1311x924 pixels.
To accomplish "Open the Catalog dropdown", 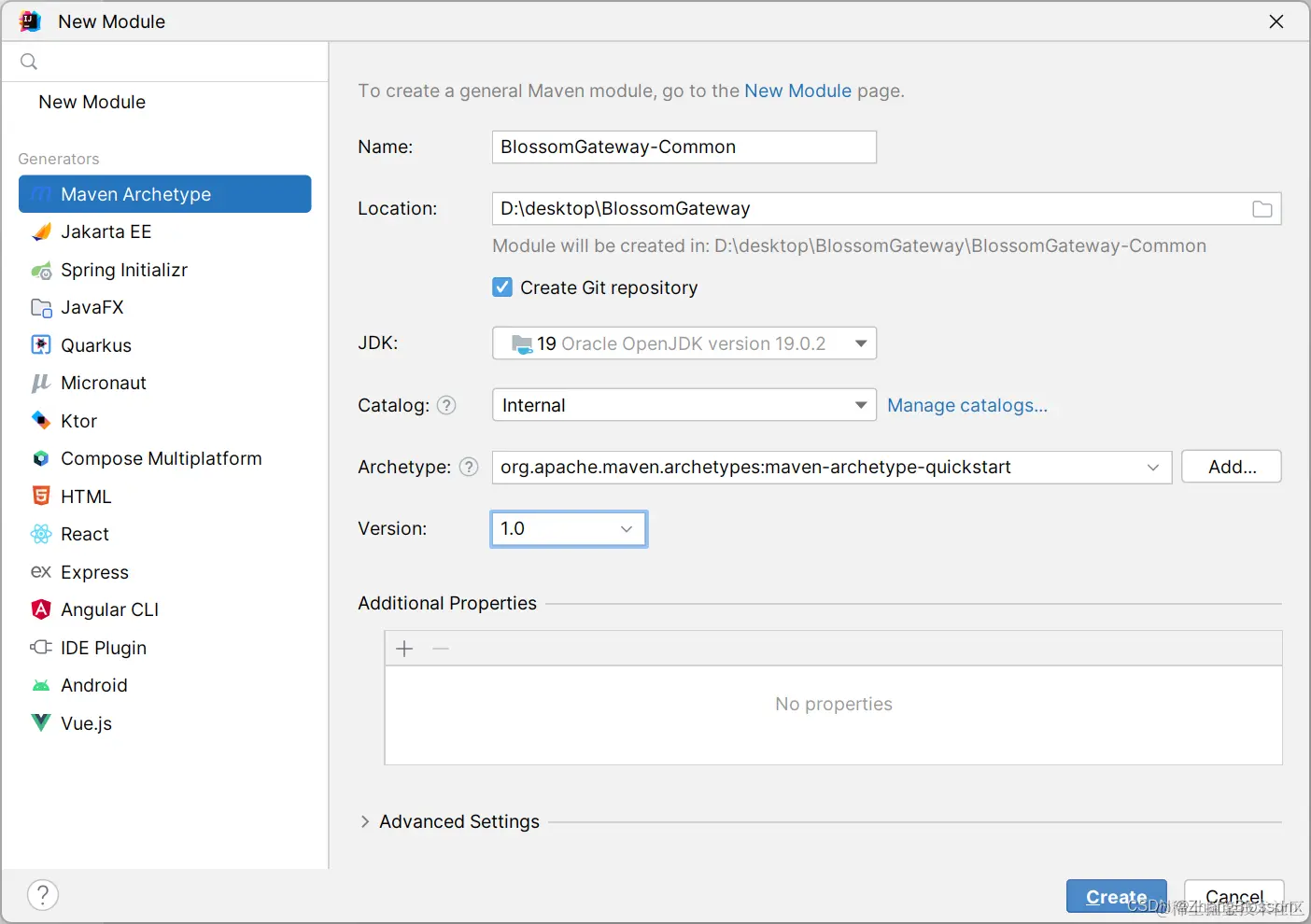I will pyautogui.click(x=860, y=405).
